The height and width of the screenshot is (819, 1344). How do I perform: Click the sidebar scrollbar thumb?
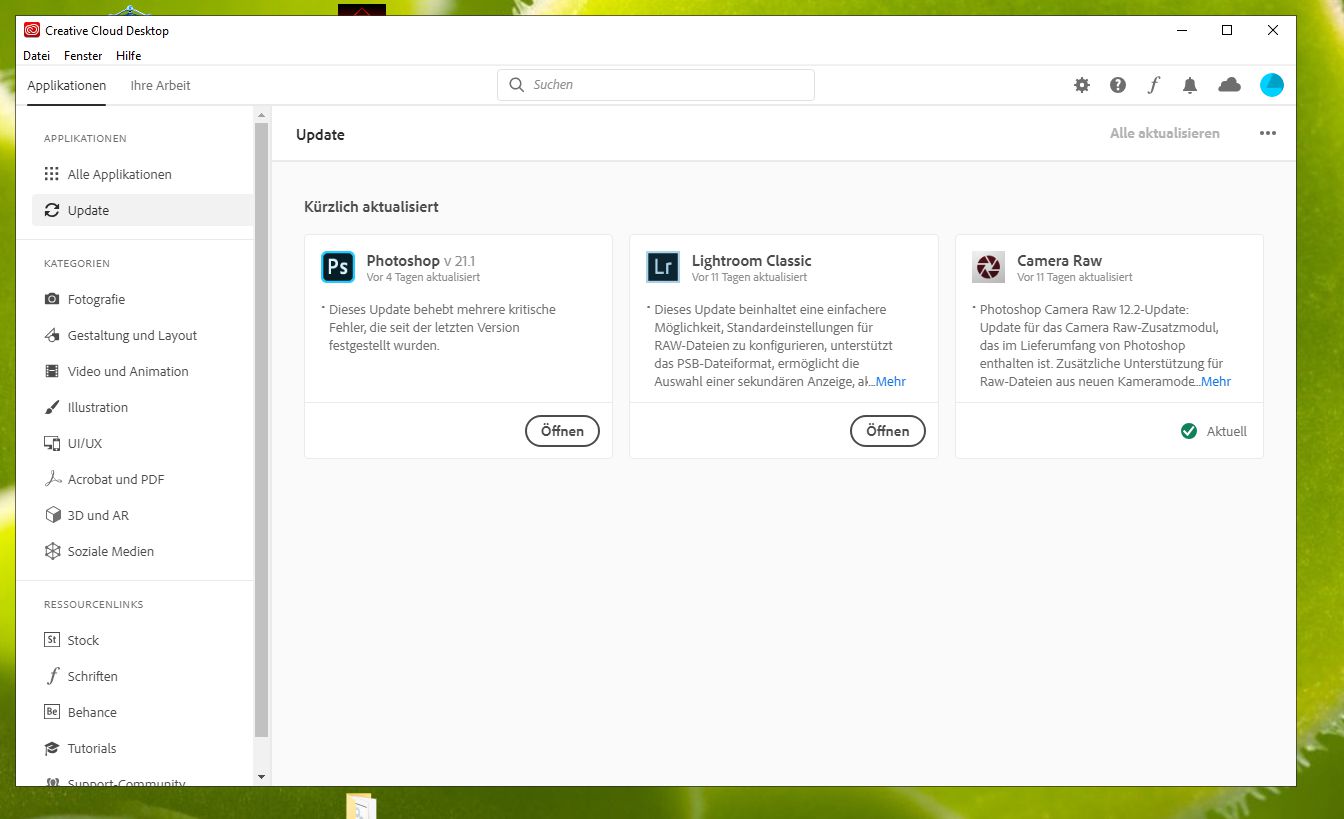pos(262,430)
